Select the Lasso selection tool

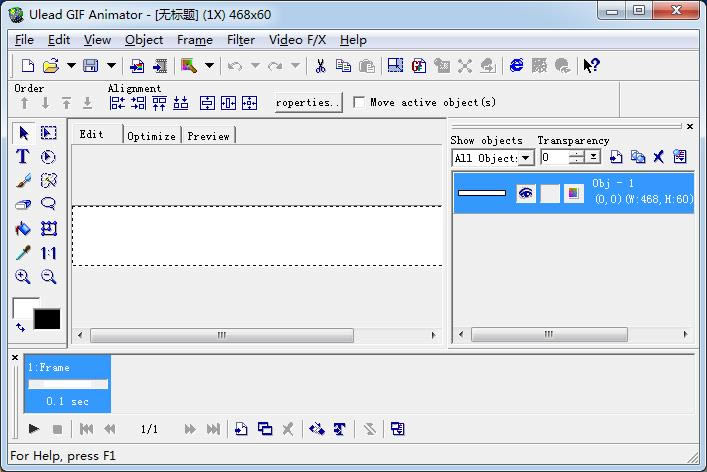[x=48, y=203]
